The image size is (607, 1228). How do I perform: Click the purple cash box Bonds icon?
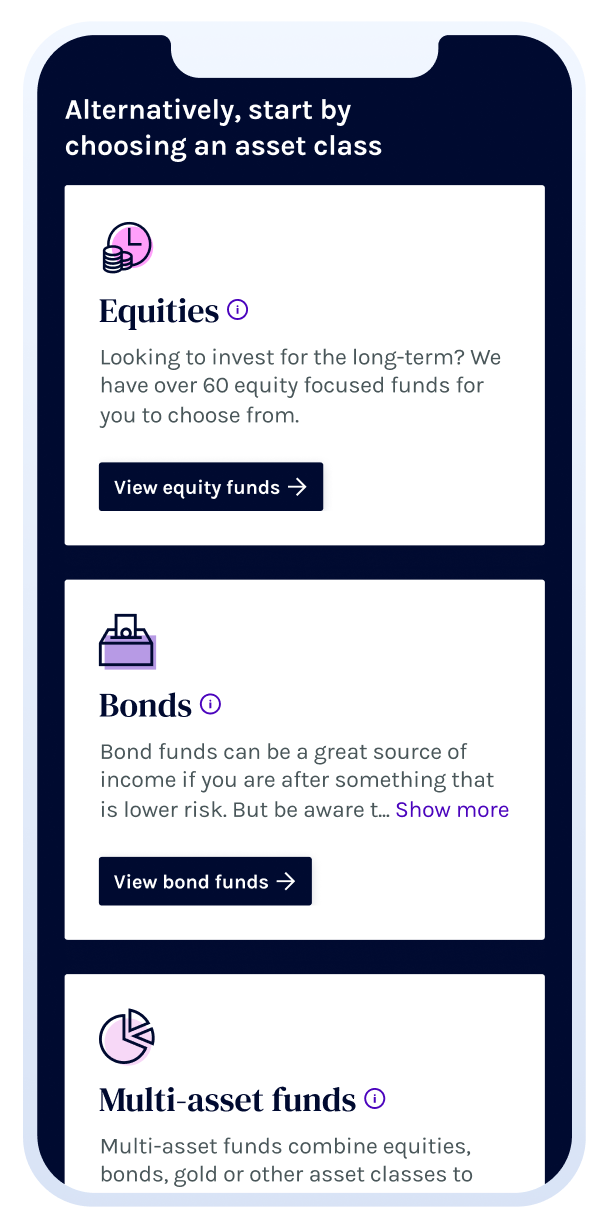pos(127,641)
